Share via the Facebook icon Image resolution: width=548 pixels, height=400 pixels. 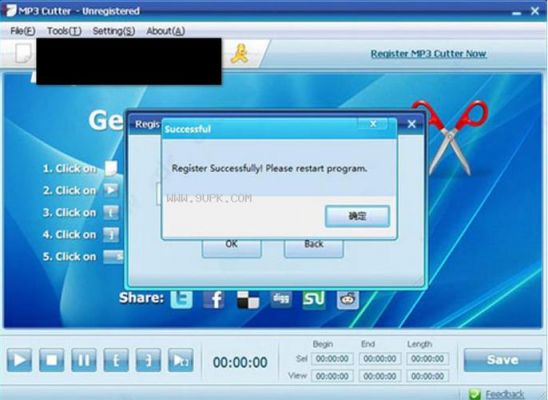[x=214, y=300]
